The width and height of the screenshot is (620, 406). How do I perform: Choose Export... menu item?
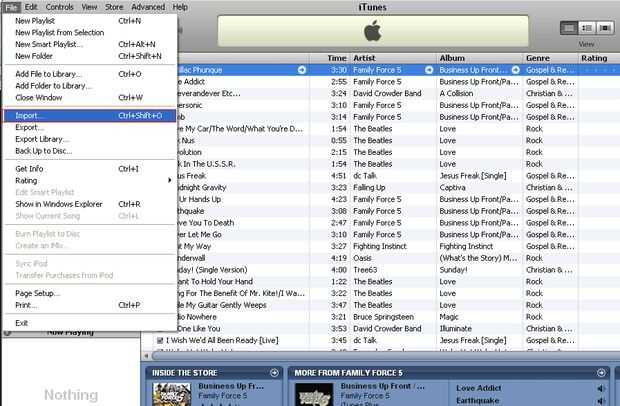point(89,127)
